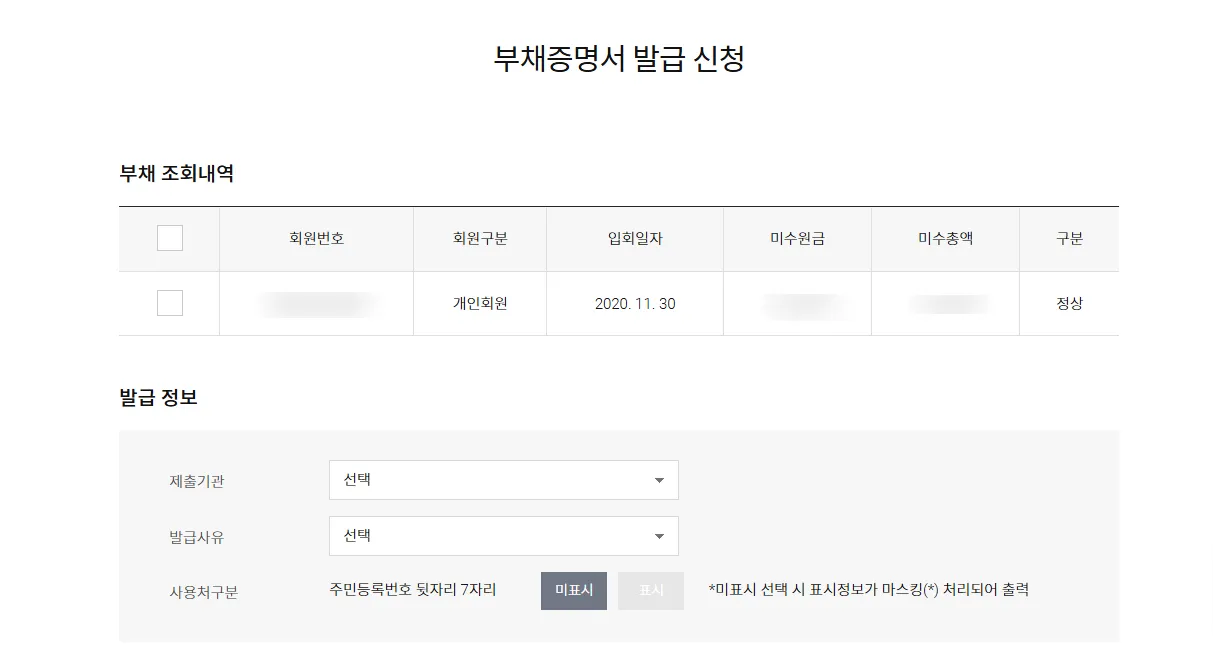Click the 회원구분 column header

(479, 238)
